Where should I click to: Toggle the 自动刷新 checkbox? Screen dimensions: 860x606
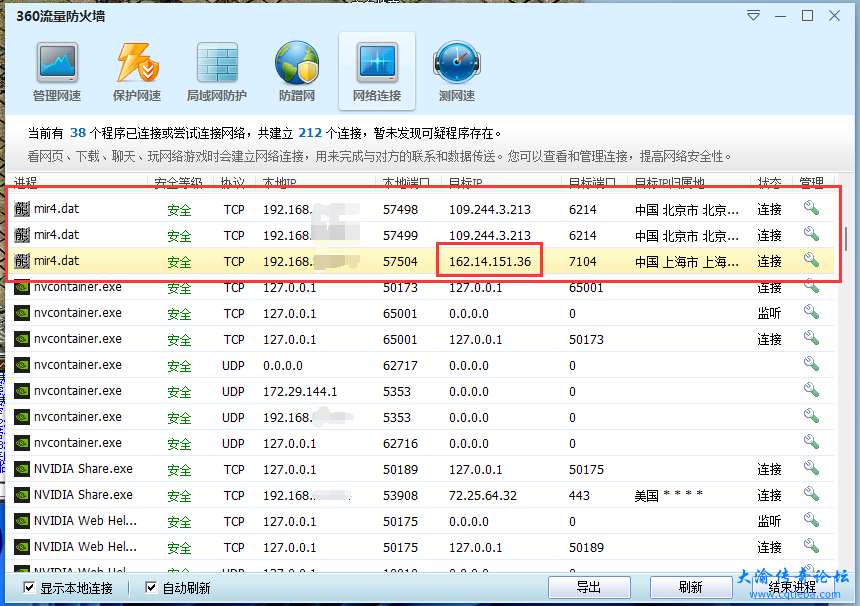tap(151, 588)
